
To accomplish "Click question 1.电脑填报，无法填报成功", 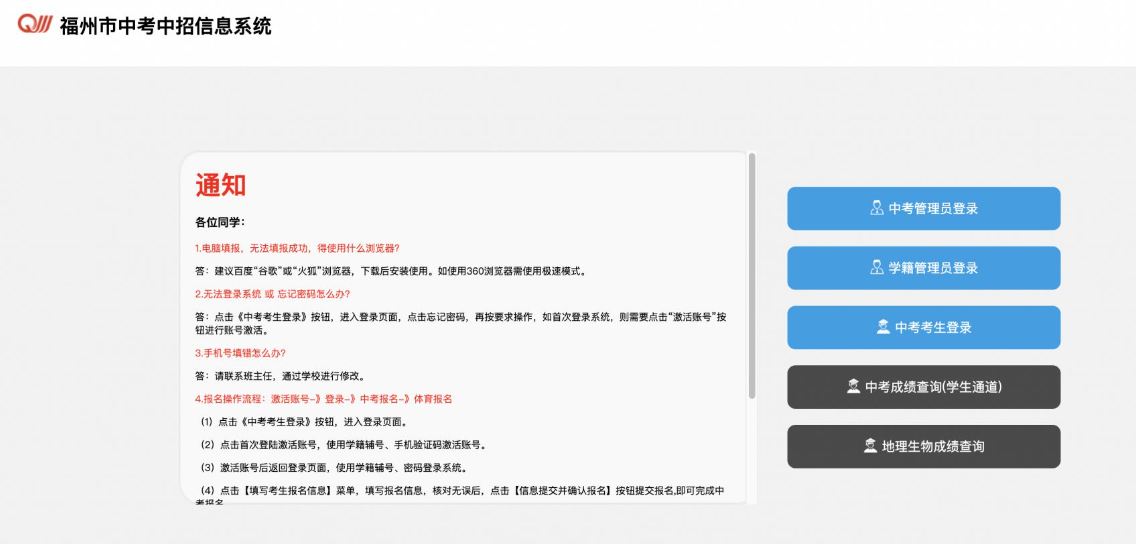I will point(297,248).
